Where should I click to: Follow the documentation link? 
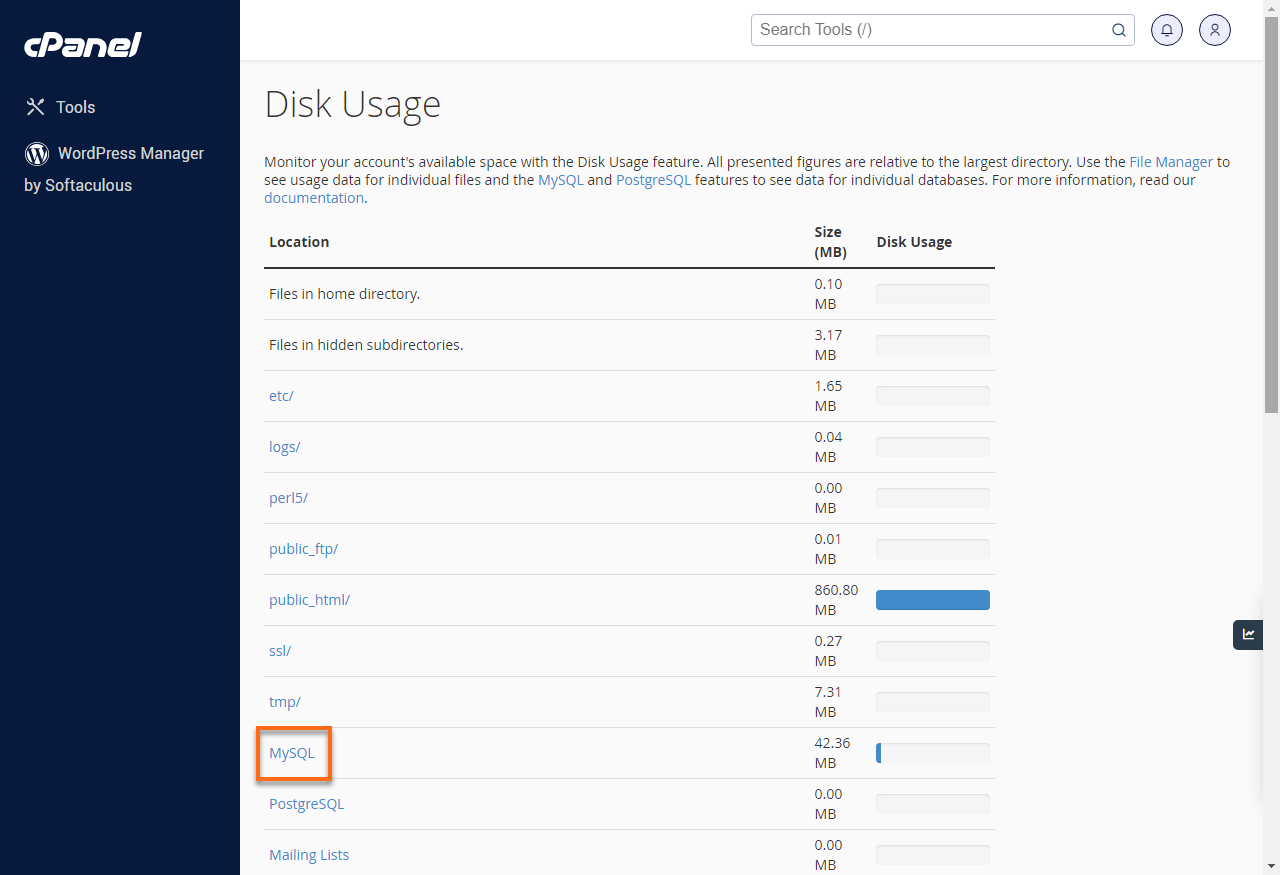(313, 197)
